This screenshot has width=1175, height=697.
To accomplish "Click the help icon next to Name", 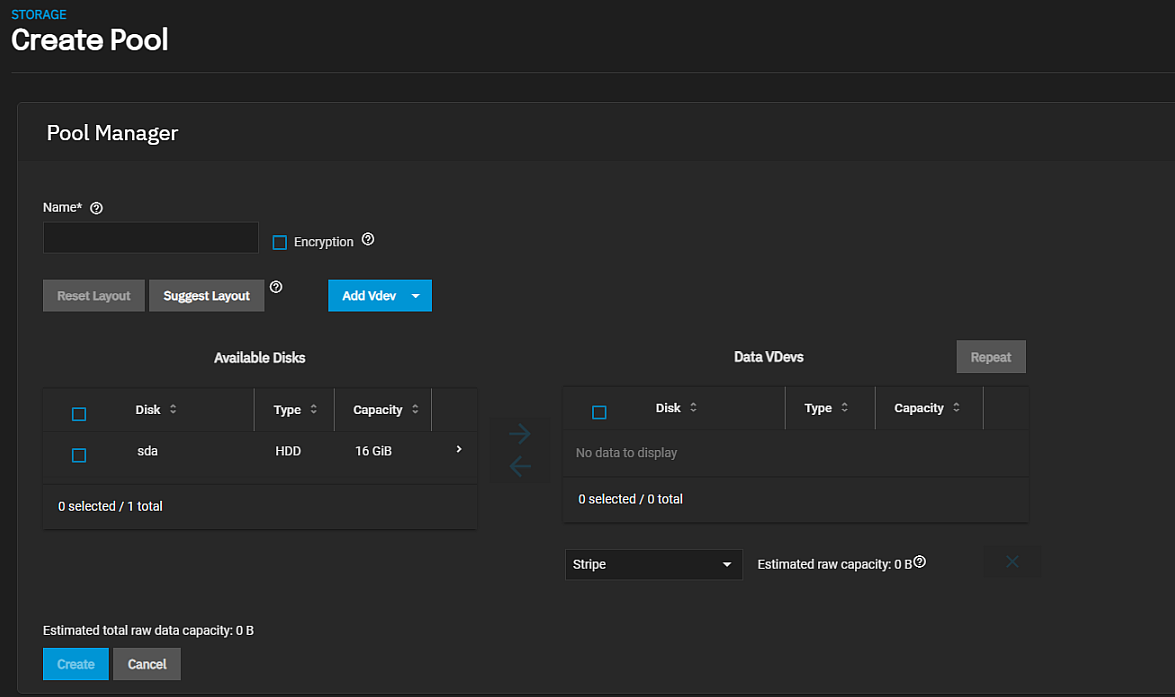I will coord(97,208).
